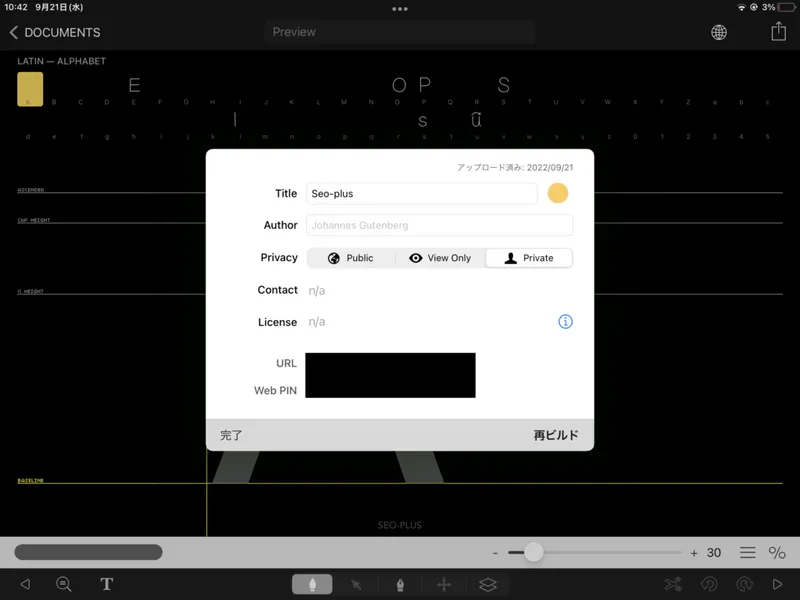Screen dimensions: 800x600
Task: Keep font Private via privacy selector
Action: pyautogui.click(x=528, y=257)
